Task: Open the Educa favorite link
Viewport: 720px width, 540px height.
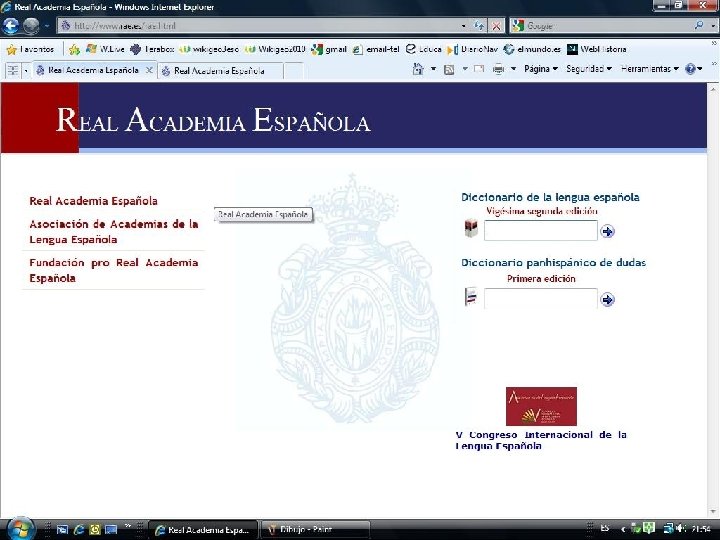Action: (x=424, y=49)
